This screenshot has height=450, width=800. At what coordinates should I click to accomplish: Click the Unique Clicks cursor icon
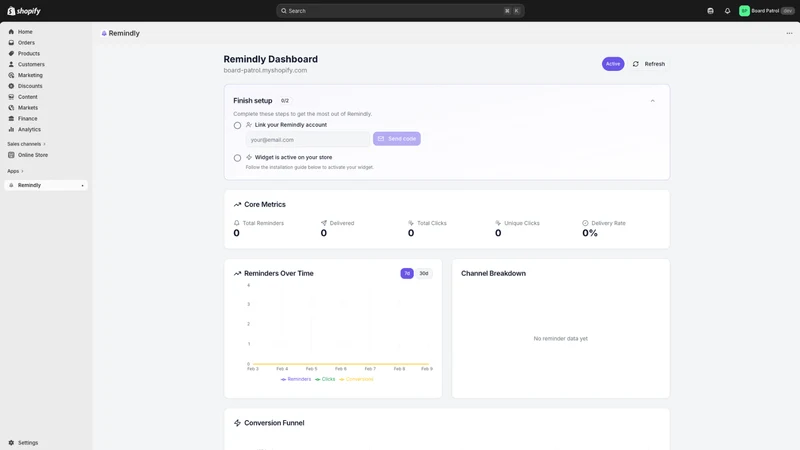(x=498, y=223)
